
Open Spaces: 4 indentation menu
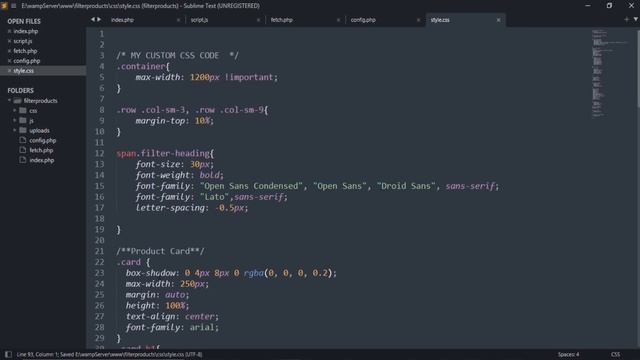coord(568,354)
